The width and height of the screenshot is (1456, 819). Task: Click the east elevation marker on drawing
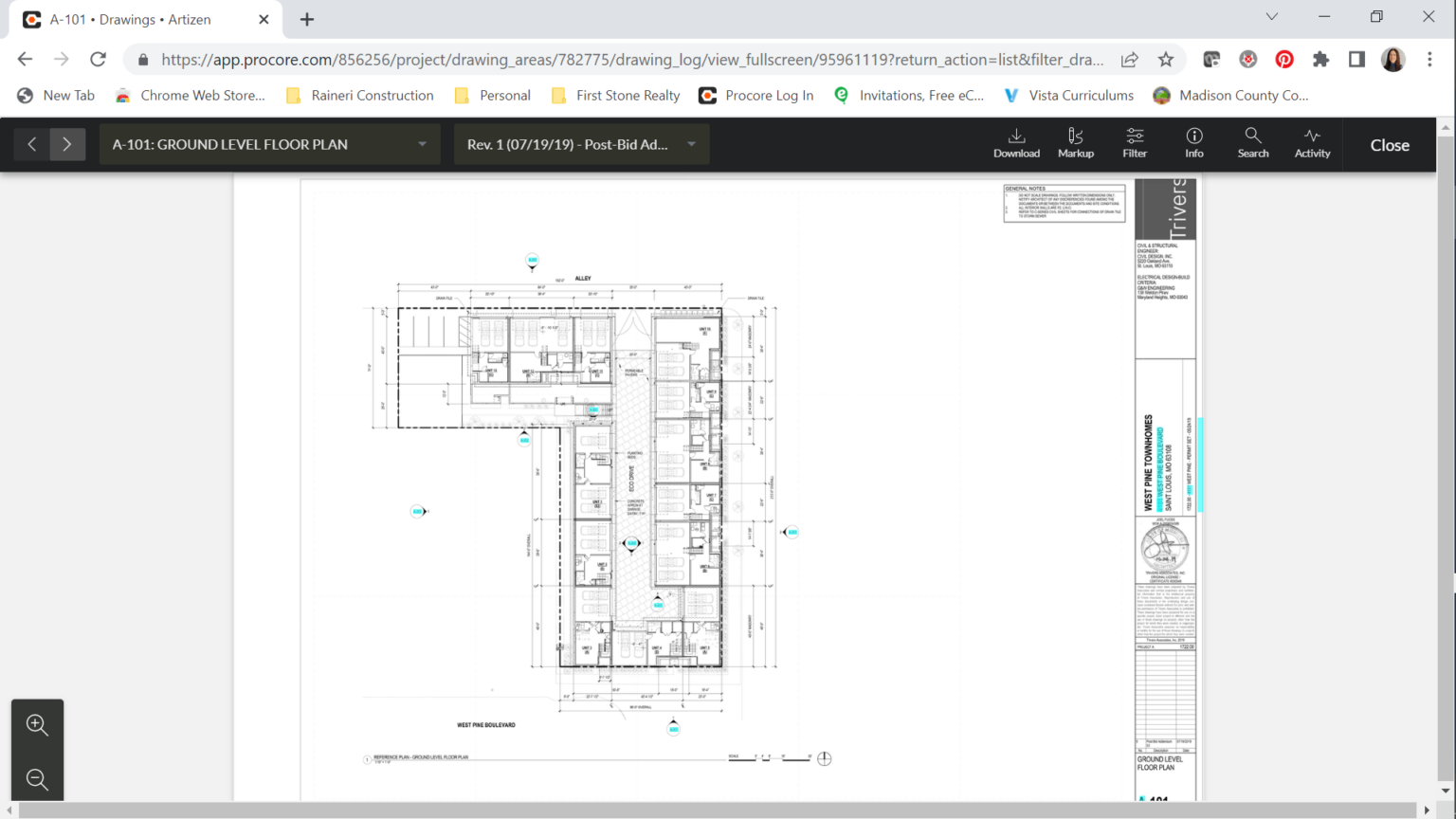[x=792, y=532]
